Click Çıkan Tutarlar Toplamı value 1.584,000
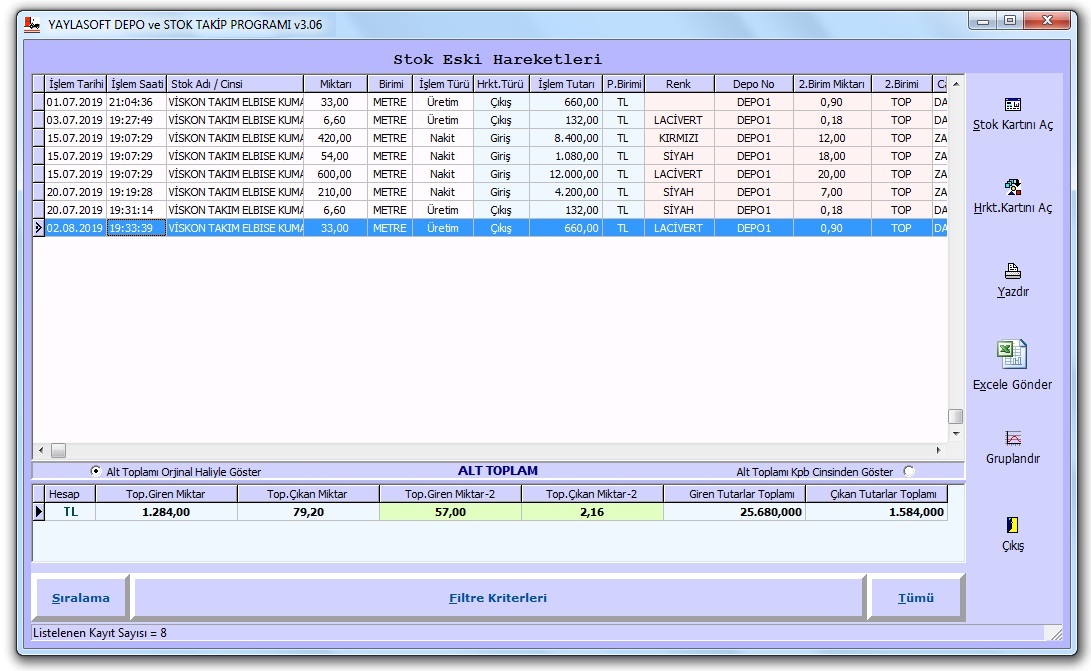This screenshot has height=671, width=1091. tap(876, 512)
